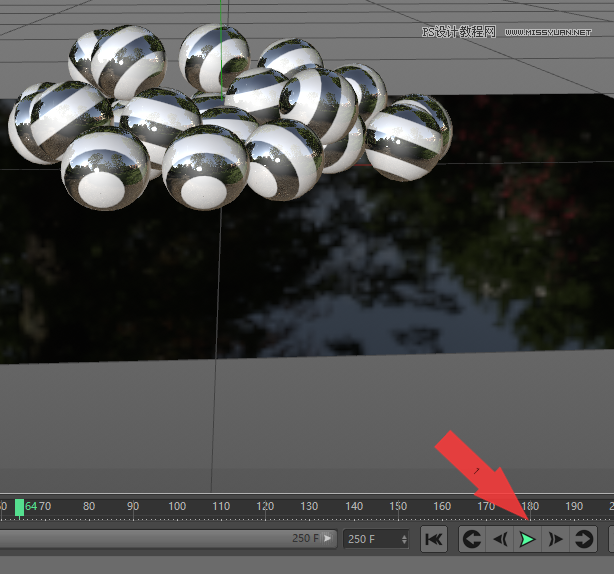The width and height of the screenshot is (614, 574).
Task: Click frame 100 on the timeline ruler
Action: point(177,507)
